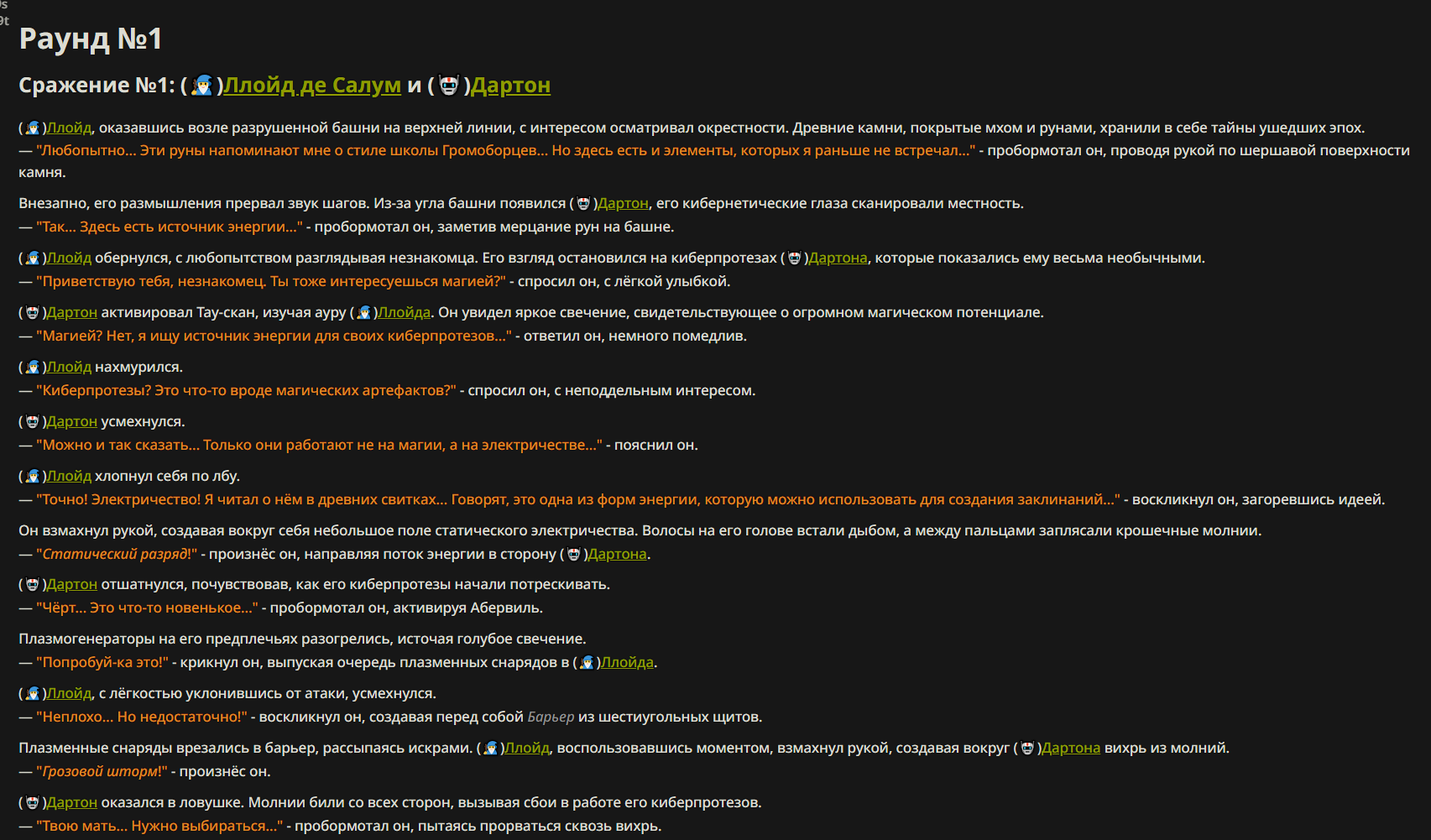Click quote 'Твою мать... Нужно выбираться...'
Viewport: 1431px width, 840px height.
pyautogui.click(x=159, y=826)
